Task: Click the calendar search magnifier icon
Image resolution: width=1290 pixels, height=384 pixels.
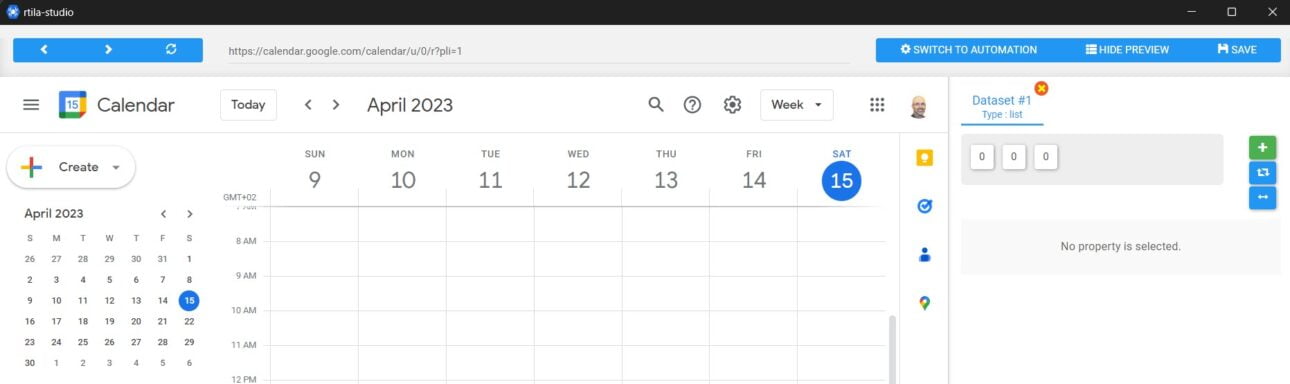Action: (656, 105)
